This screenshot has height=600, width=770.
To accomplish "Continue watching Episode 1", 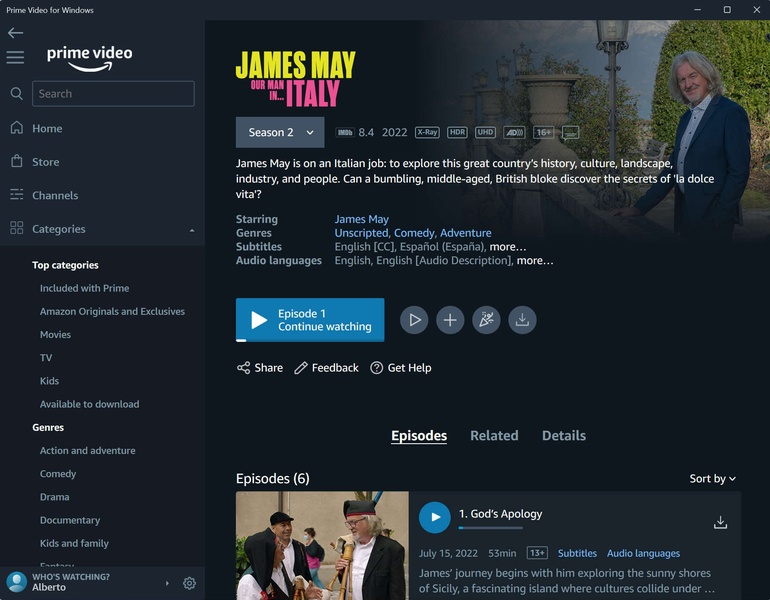I will coord(310,320).
